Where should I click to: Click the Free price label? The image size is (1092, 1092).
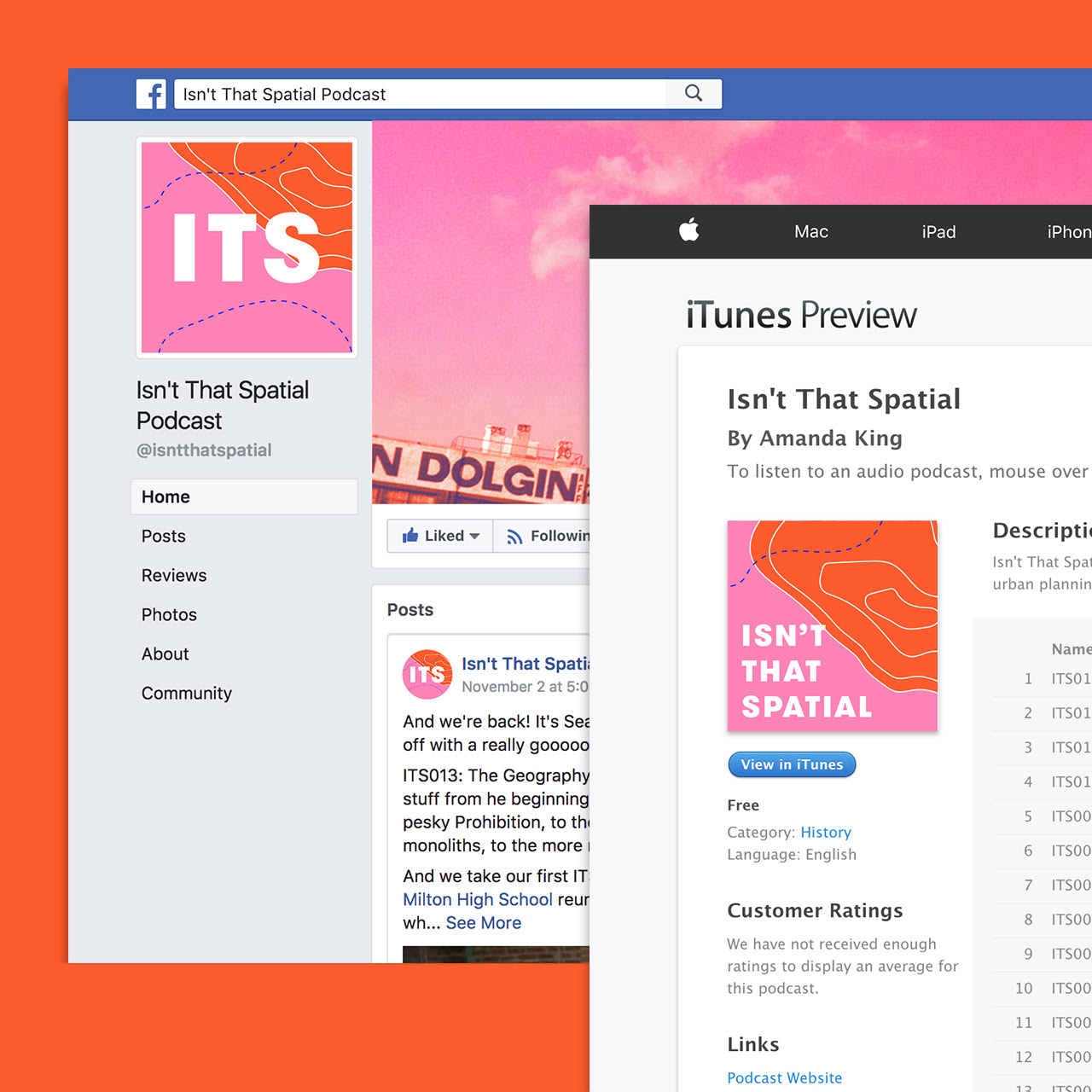pos(743,805)
